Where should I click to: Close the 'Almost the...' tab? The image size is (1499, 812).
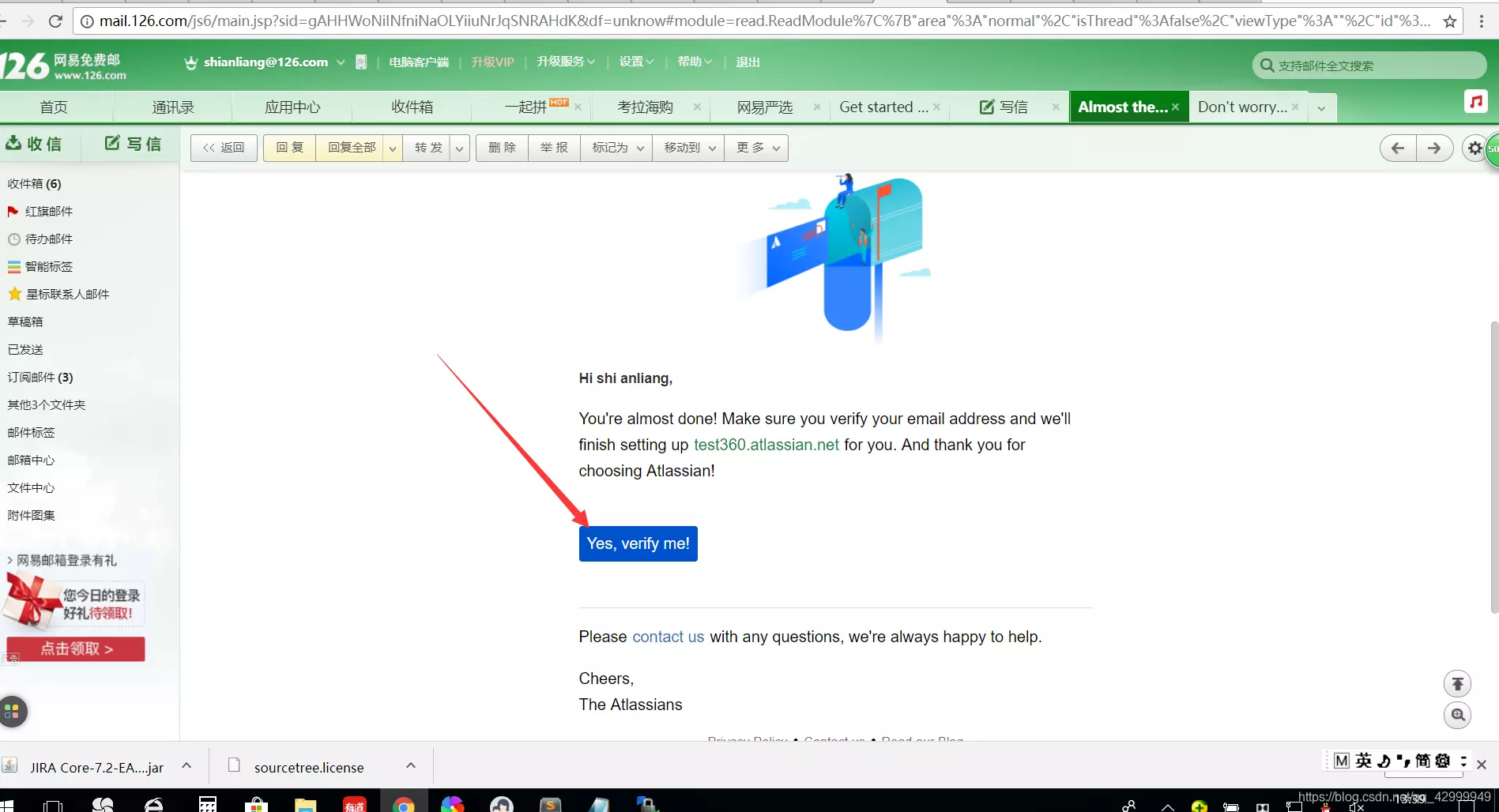pyautogui.click(x=1175, y=107)
